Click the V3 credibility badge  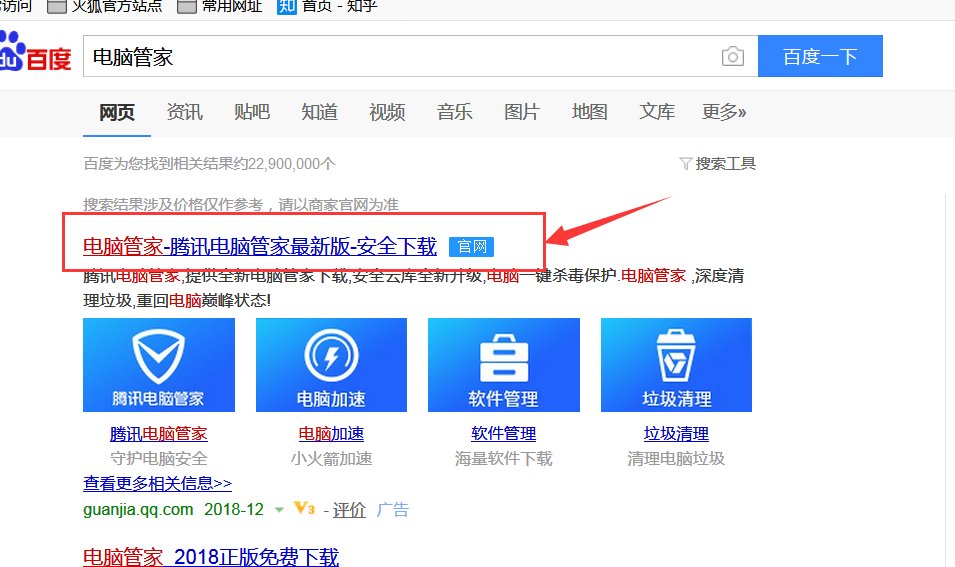click(x=304, y=508)
